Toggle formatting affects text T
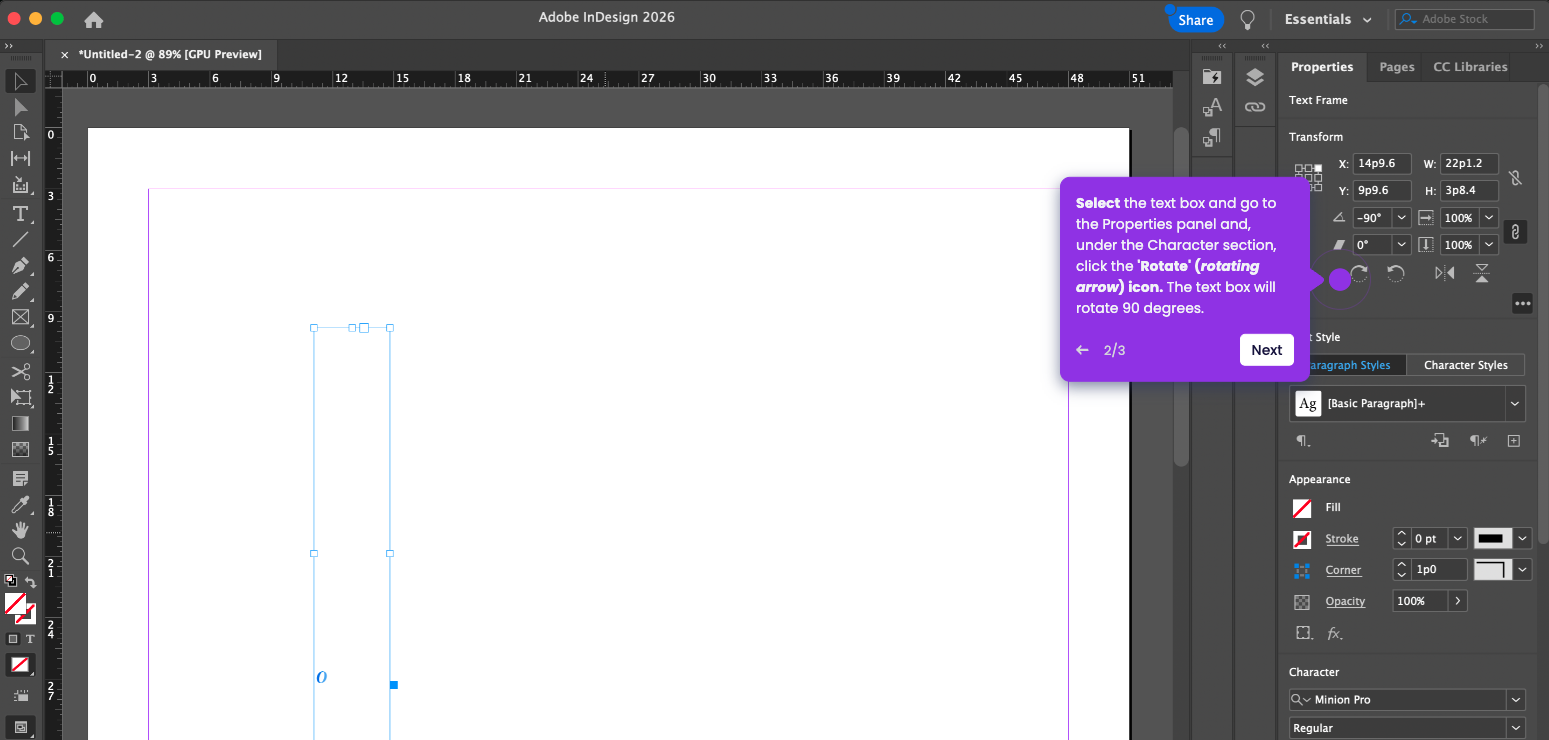Screen dimensions: 1549x740 point(30,638)
